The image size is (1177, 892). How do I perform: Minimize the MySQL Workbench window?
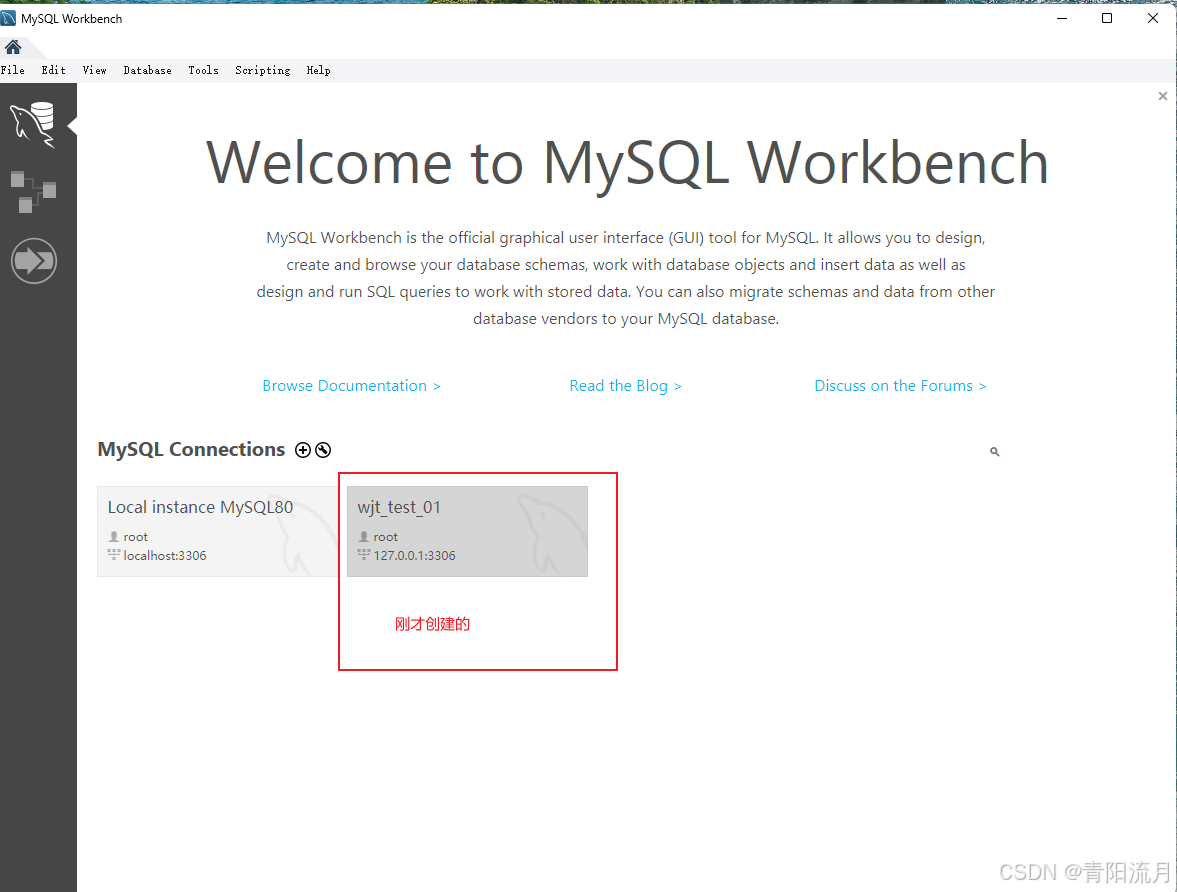pos(1061,18)
